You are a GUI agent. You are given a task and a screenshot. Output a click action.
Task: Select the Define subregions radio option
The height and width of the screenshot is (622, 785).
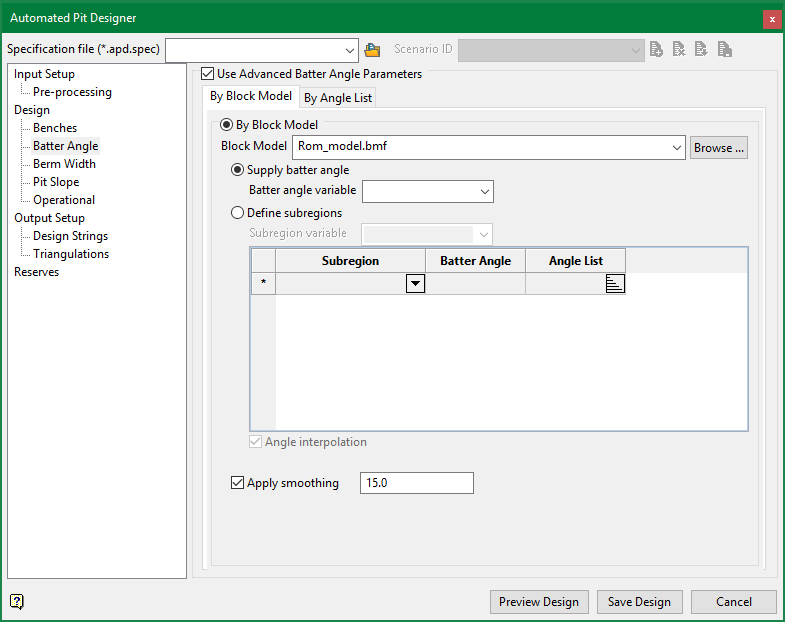coord(238,213)
